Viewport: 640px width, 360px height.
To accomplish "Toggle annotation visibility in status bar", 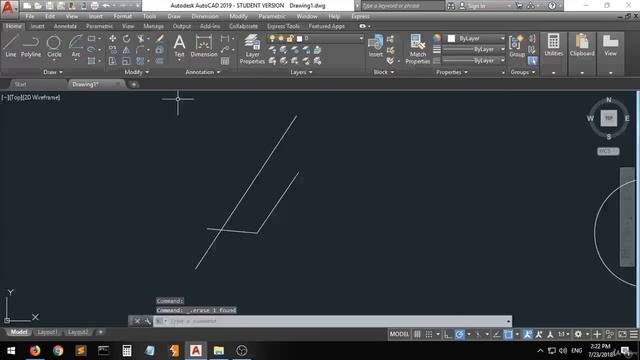I will point(527,334).
